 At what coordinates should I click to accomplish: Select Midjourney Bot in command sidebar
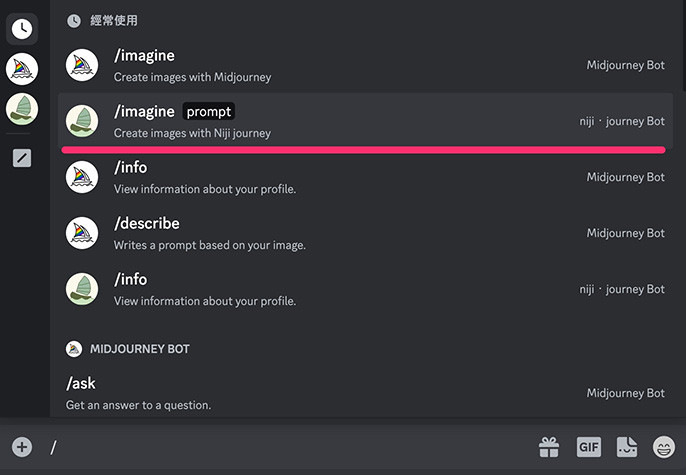point(22,69)
